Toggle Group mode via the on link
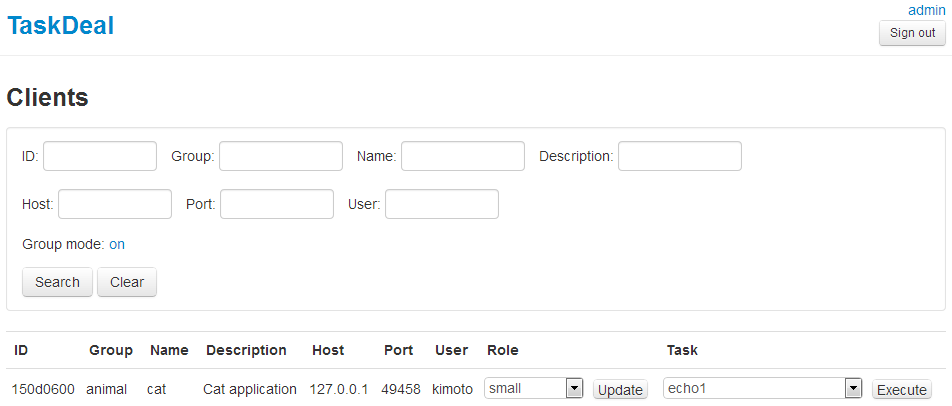This screenshot has width=952, height=406. 117,244
